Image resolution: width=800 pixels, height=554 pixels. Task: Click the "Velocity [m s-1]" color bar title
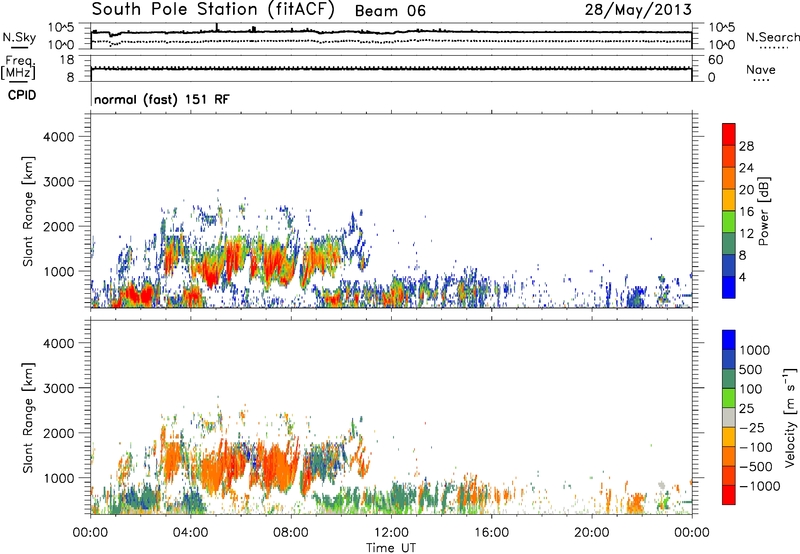click(790, 417)
